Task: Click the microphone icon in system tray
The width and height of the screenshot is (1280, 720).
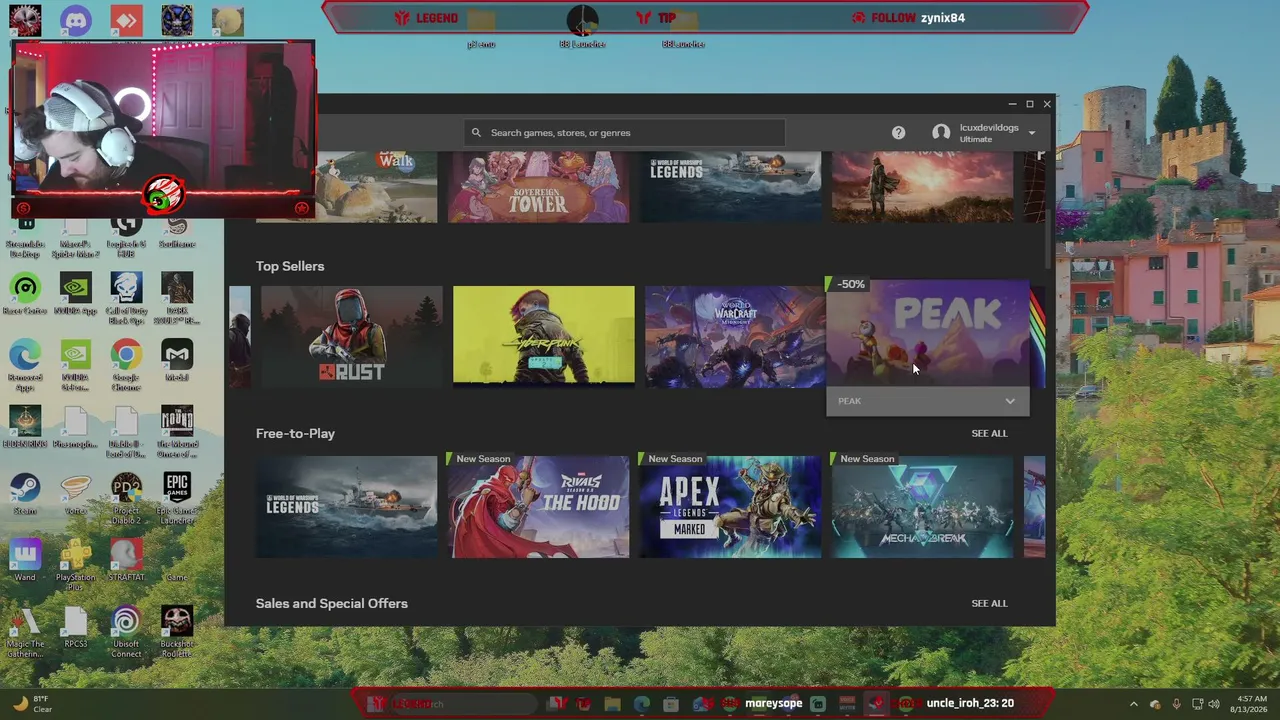Action: tap(1176, 704)
